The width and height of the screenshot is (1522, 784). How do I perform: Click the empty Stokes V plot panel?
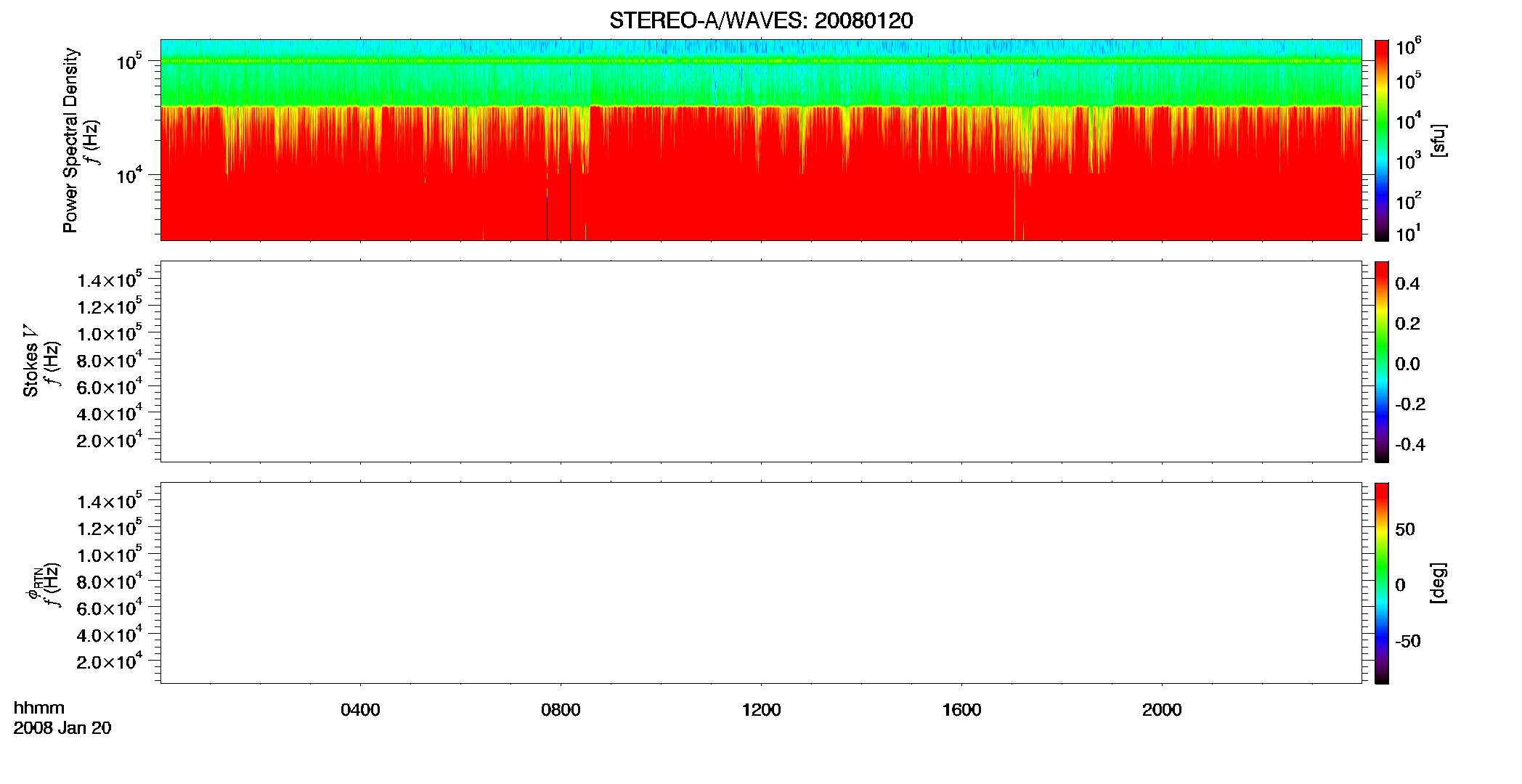tap(761, 362)
